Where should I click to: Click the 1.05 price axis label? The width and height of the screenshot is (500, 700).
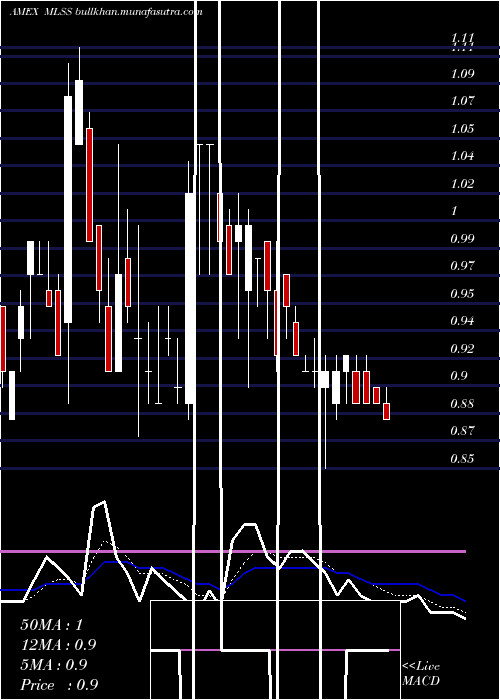pyautogui.click(x=462, y=128)
